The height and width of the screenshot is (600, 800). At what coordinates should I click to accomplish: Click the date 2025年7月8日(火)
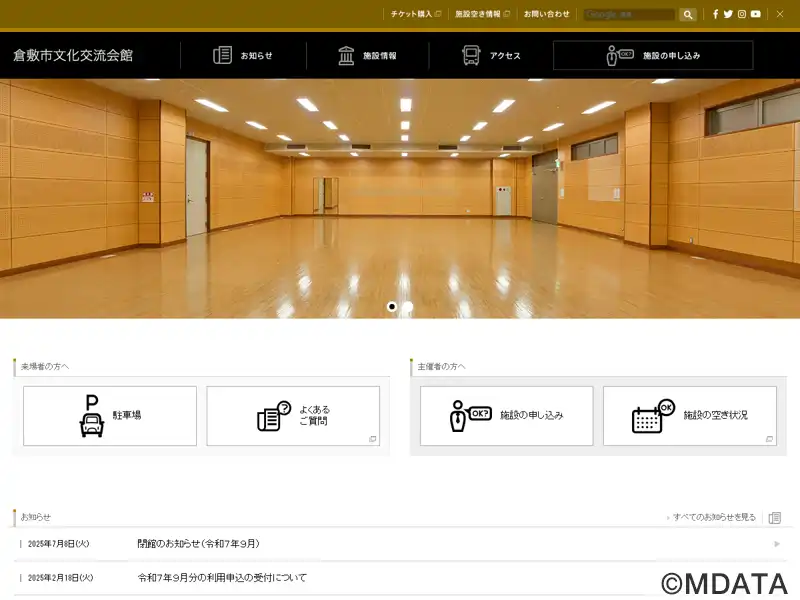tap(58, 544)
